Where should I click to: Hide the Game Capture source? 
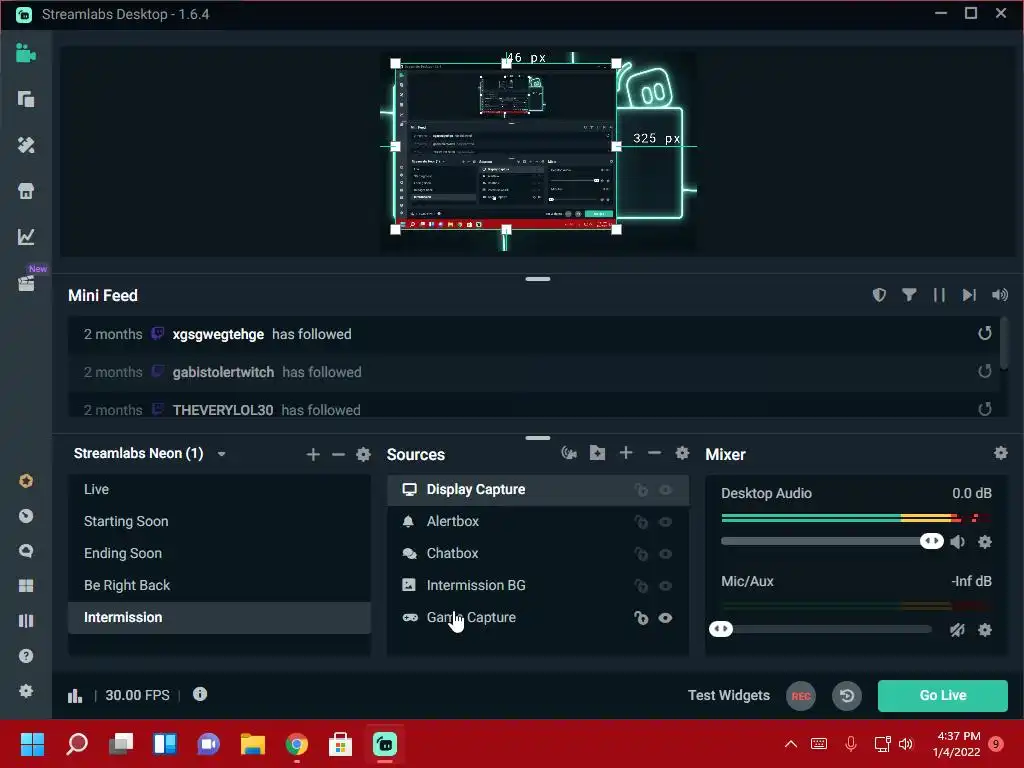pos(665,618)
